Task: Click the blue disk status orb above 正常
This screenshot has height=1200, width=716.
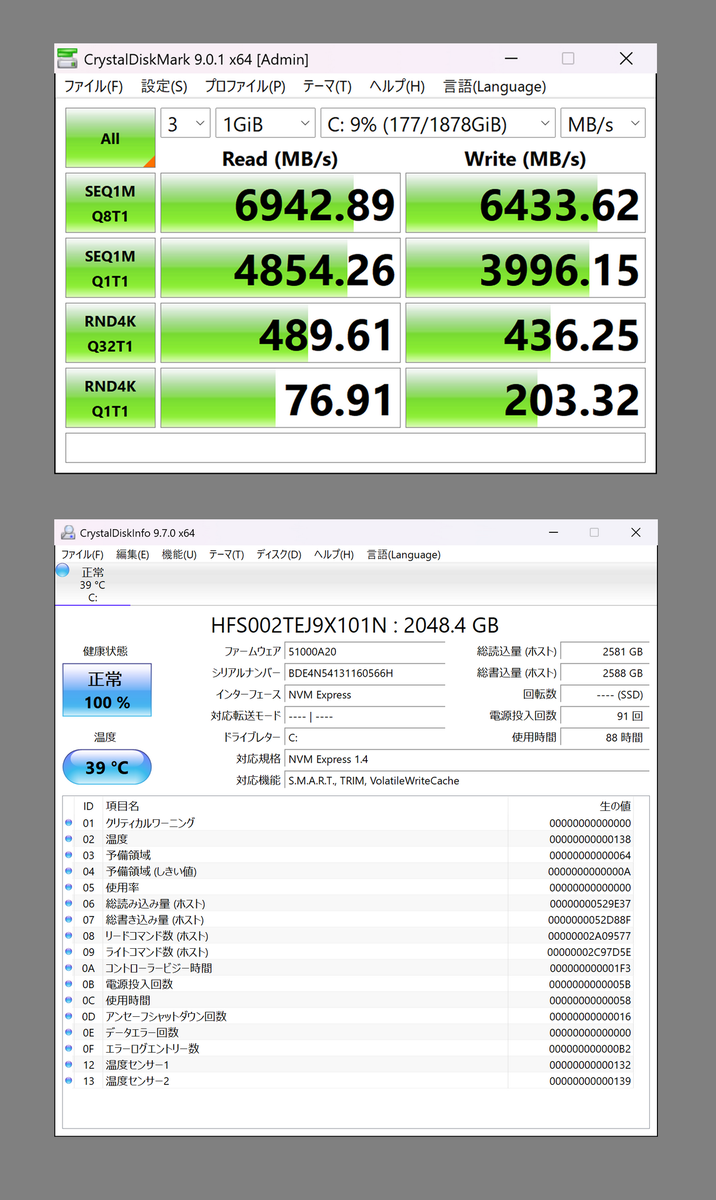Action: (62, 570)
